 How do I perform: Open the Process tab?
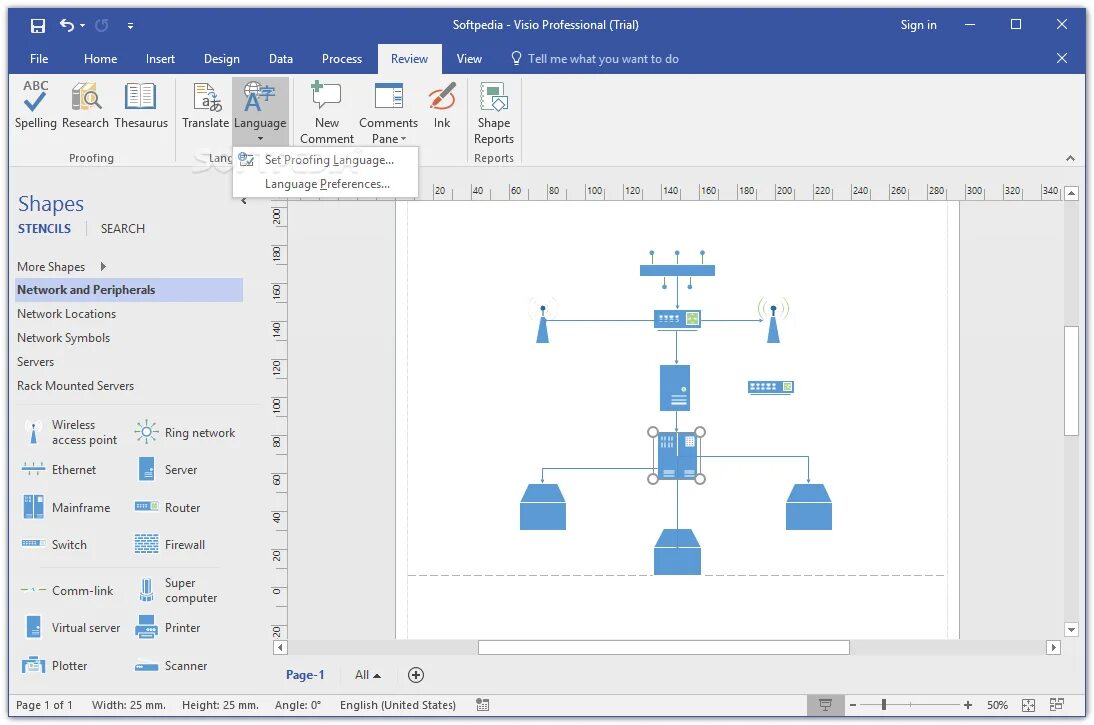coord(342,59)
